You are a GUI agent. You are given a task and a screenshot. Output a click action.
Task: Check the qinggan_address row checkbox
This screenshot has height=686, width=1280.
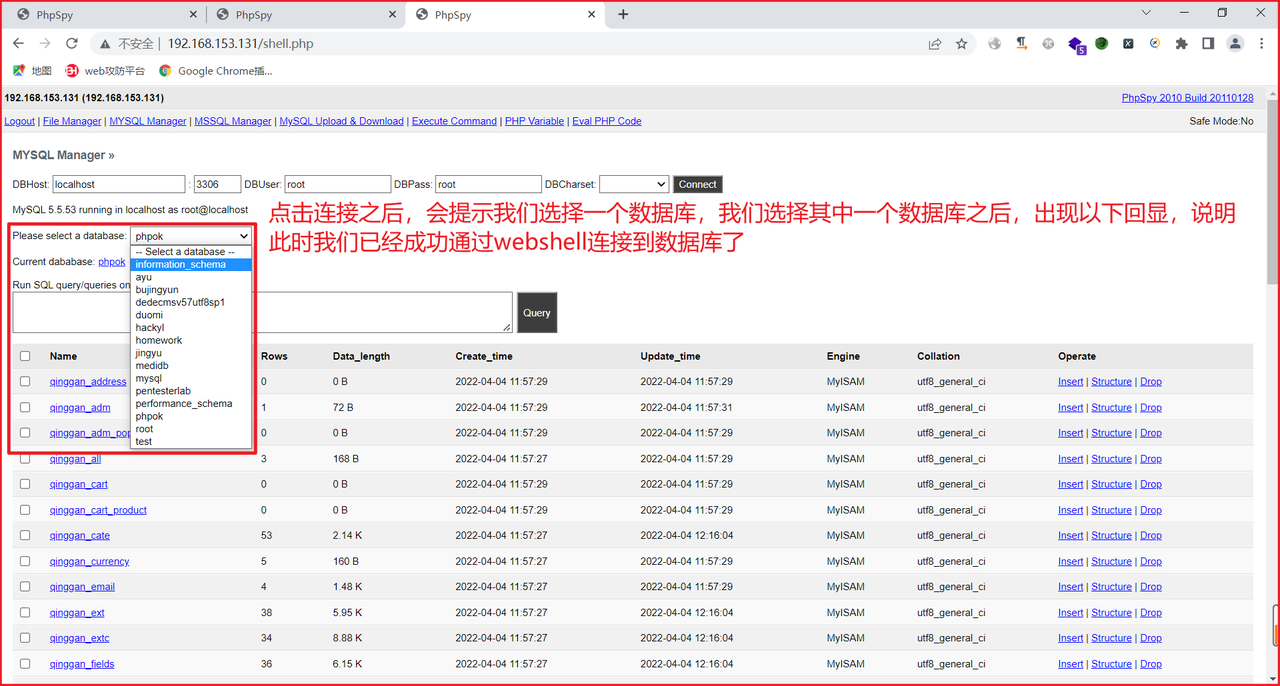[x=26, y=381]
